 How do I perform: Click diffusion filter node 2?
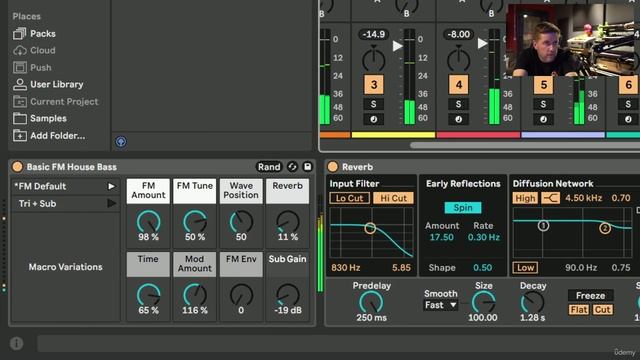tap(605, 228)
